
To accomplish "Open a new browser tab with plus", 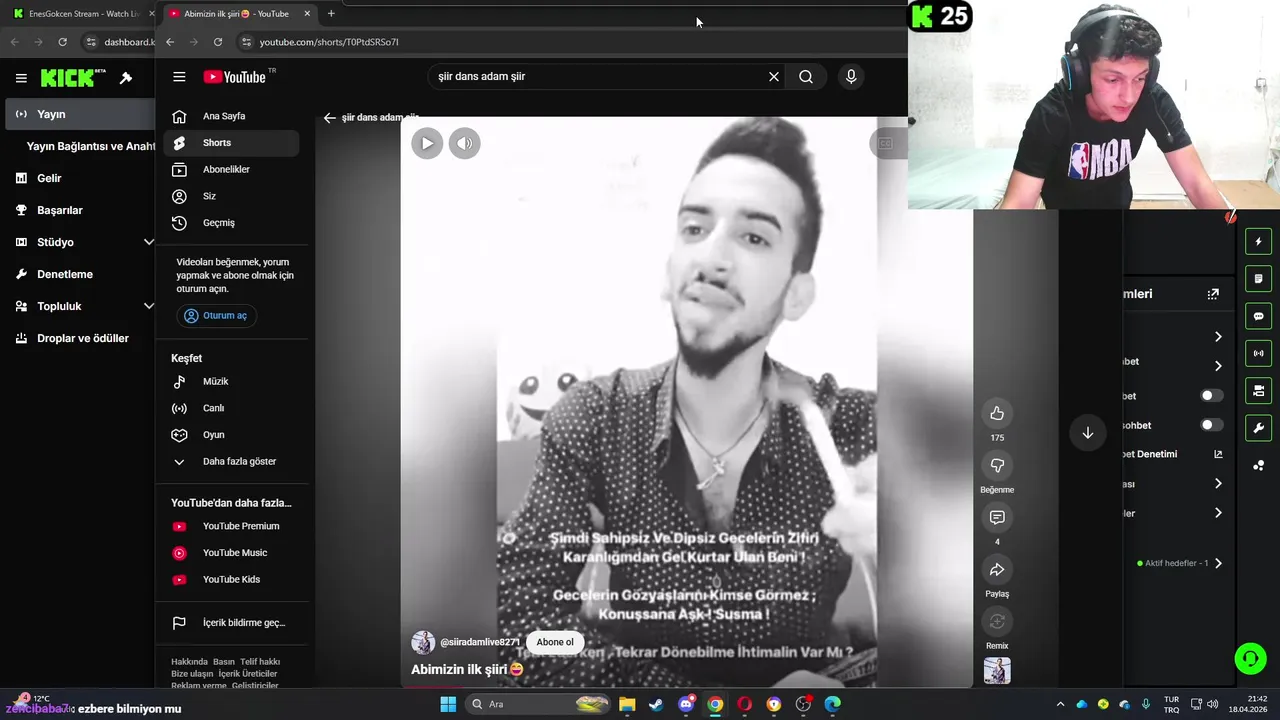I will (331, 14).
